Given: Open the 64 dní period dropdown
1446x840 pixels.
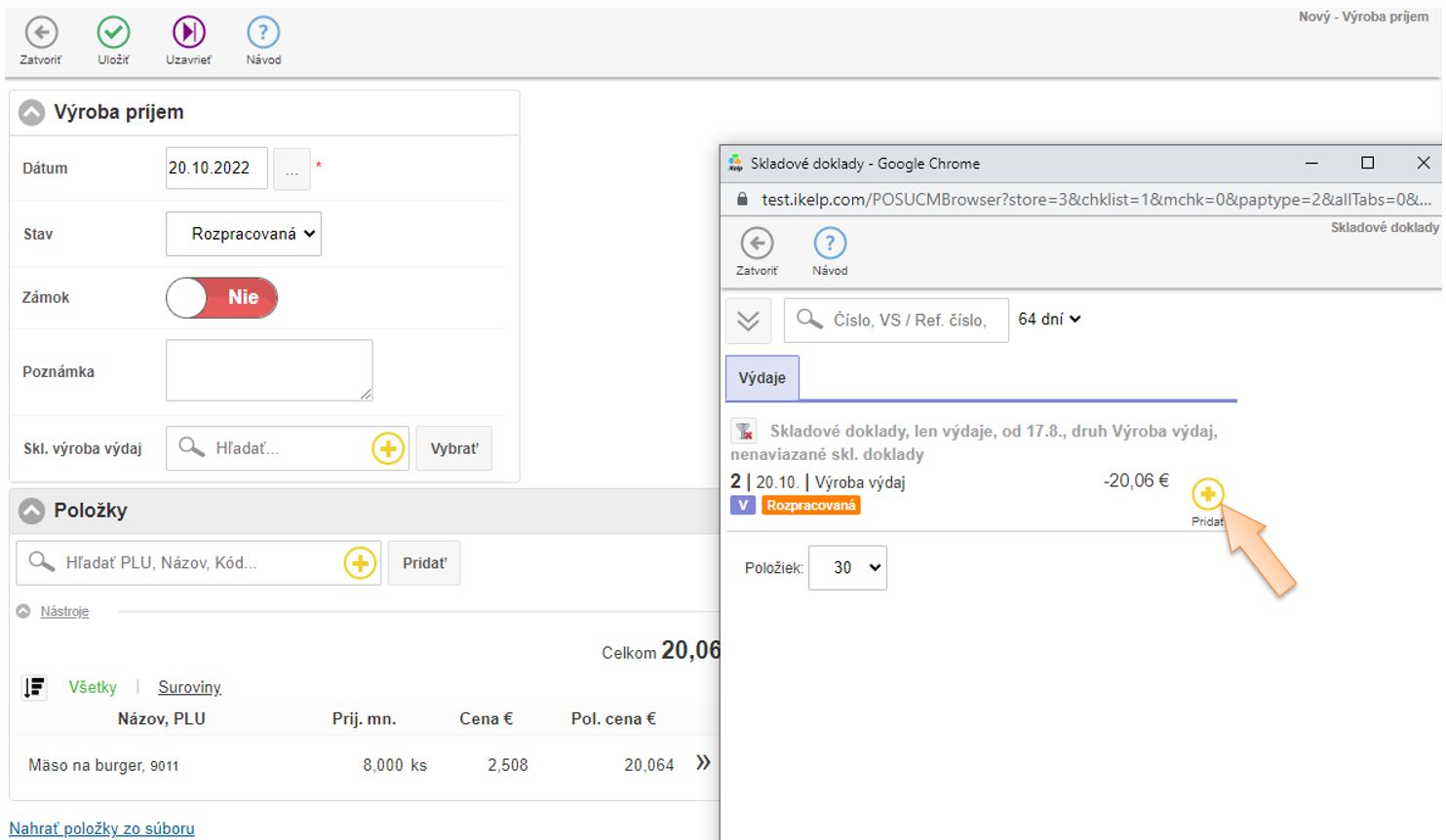Looking at the screenshot, I should 1049,320.
